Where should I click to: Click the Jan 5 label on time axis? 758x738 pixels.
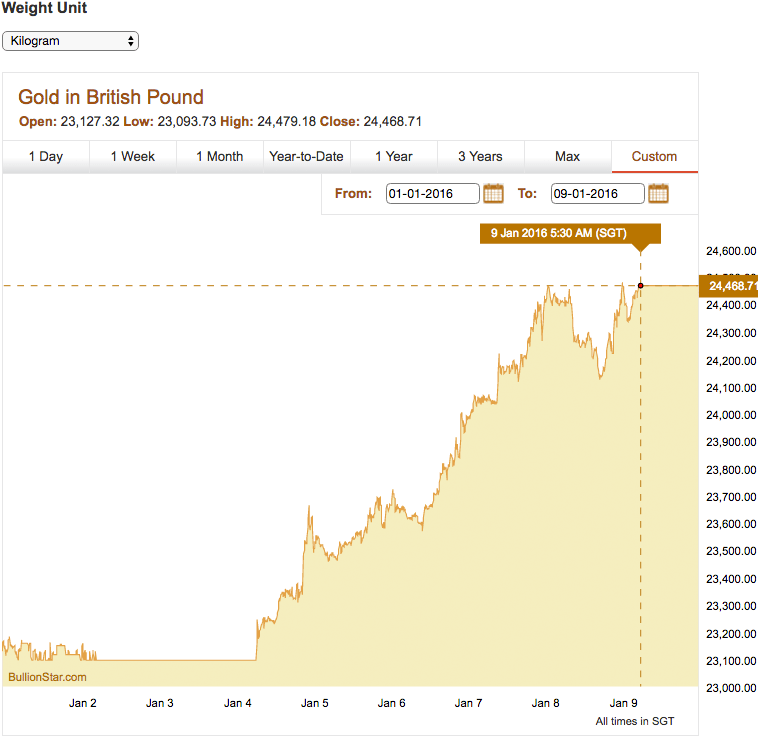(x=315, y=703)
